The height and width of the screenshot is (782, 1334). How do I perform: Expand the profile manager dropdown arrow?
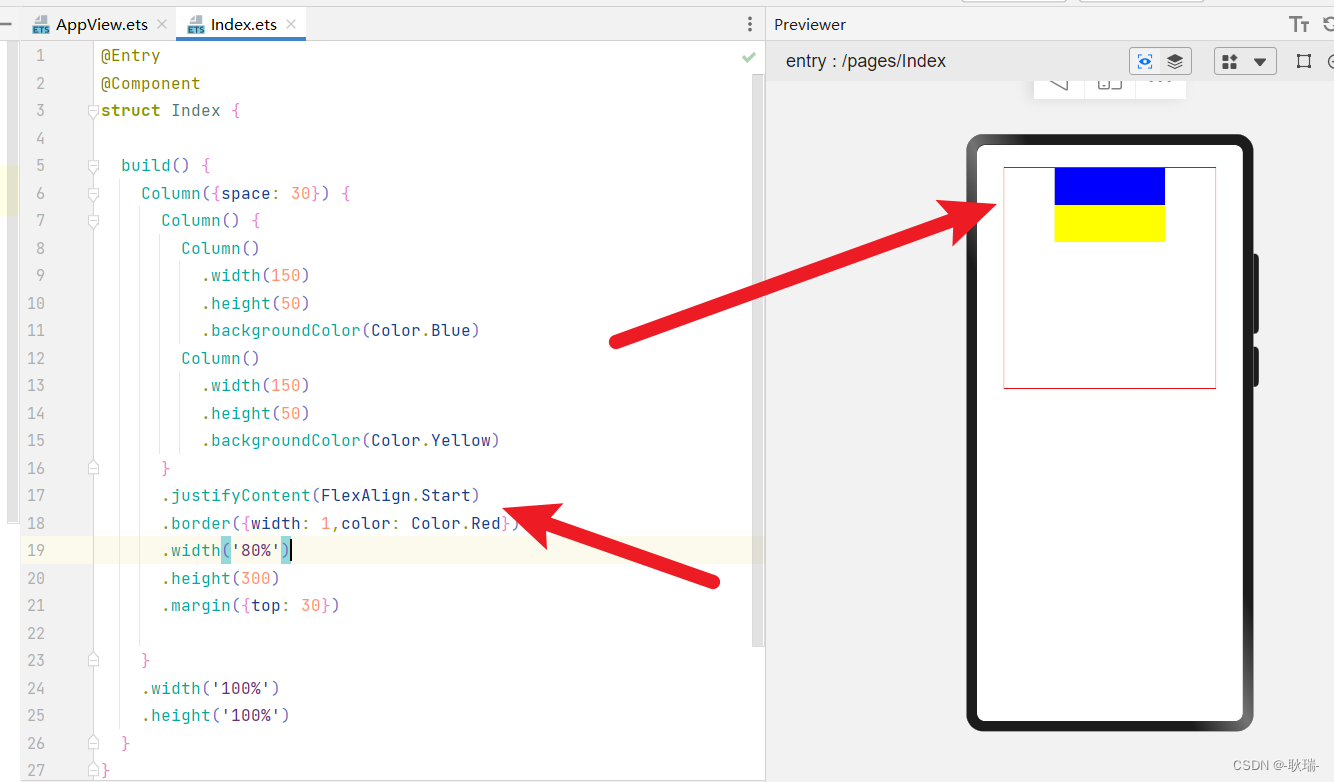(1260, 62)
